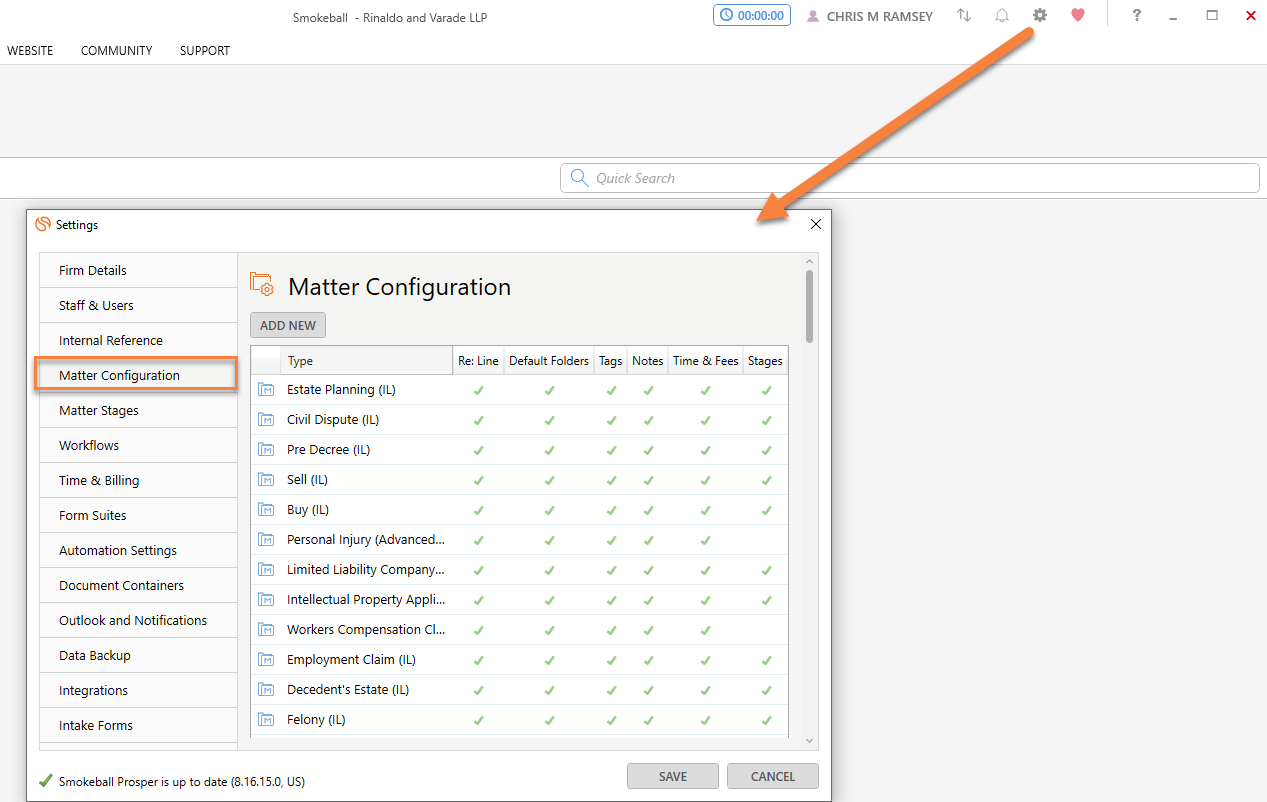Image resolution: width=1267 pixels, height=802 pixels.
Task: Select Staff & Users settings section
Action: tap(138, 306)
